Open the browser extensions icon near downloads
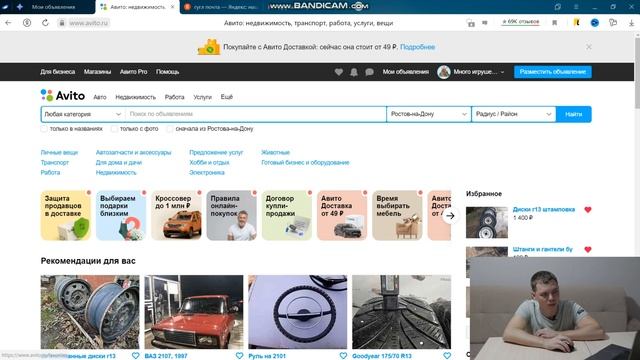The image size is (640, 360). pos(613,23)
